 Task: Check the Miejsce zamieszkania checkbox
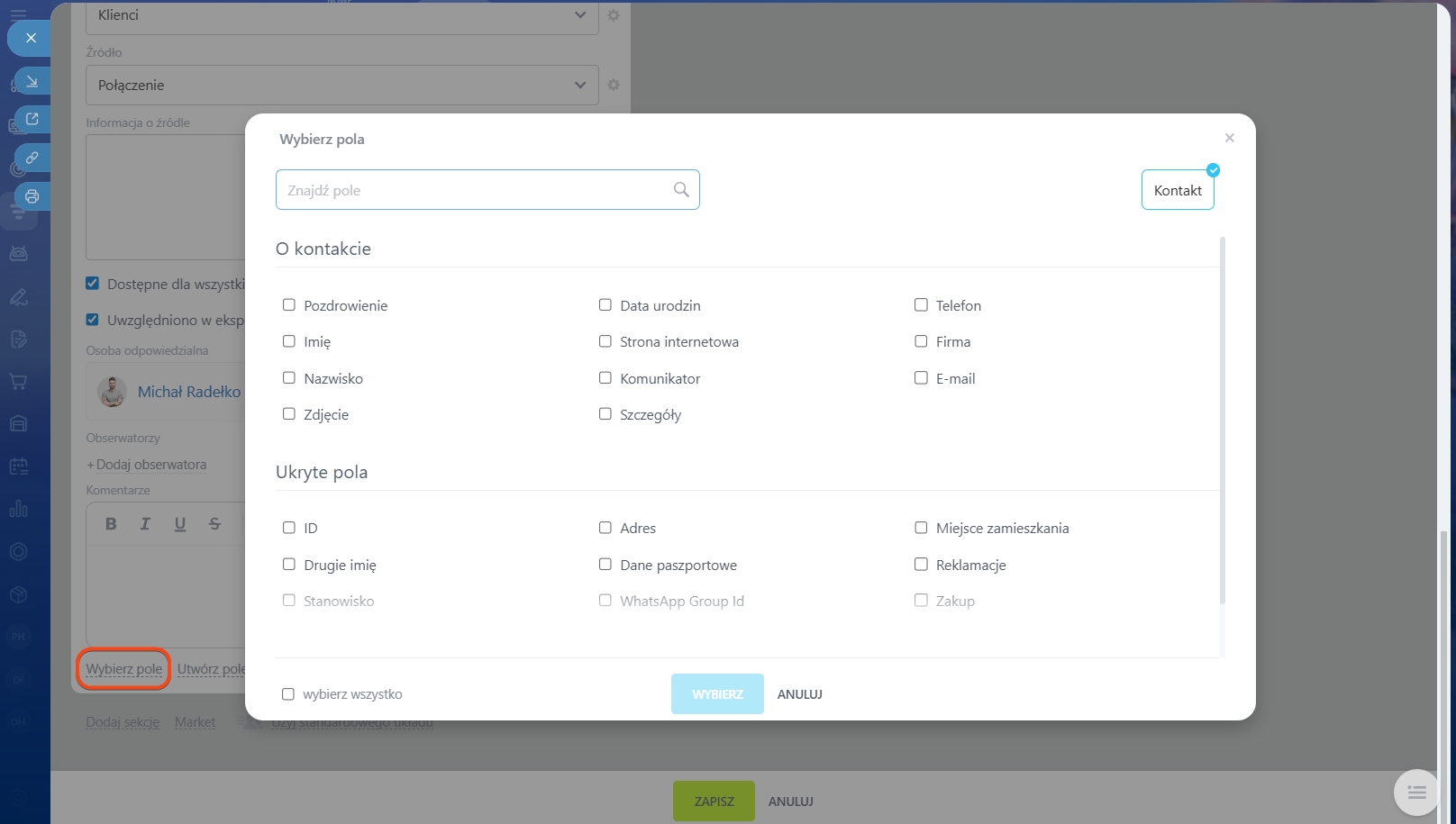(x=921, y=528)
